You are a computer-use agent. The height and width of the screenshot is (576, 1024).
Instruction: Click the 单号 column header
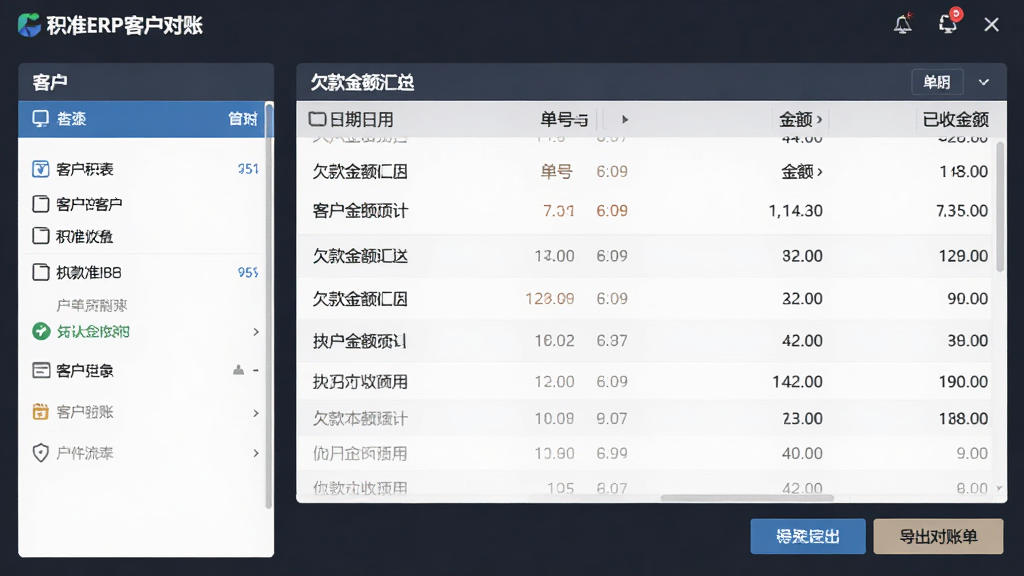tap(564, 120)
